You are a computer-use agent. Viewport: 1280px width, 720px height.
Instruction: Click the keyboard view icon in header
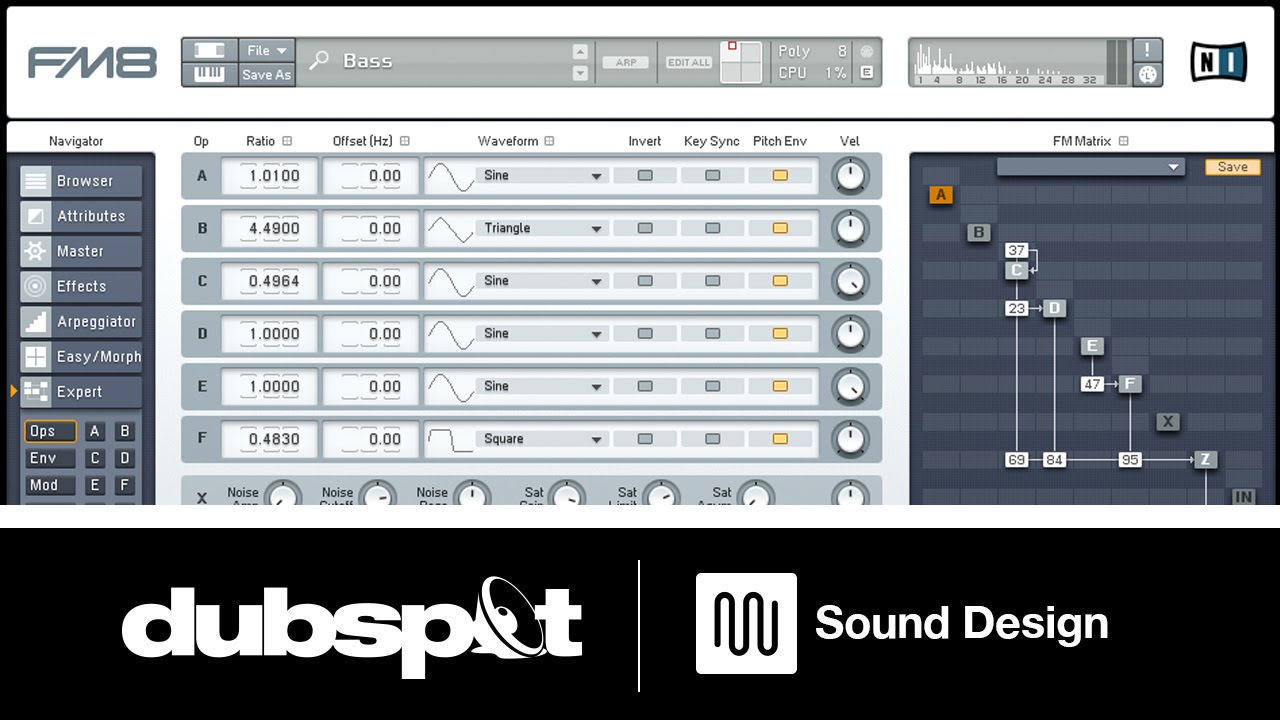[210, 74]
